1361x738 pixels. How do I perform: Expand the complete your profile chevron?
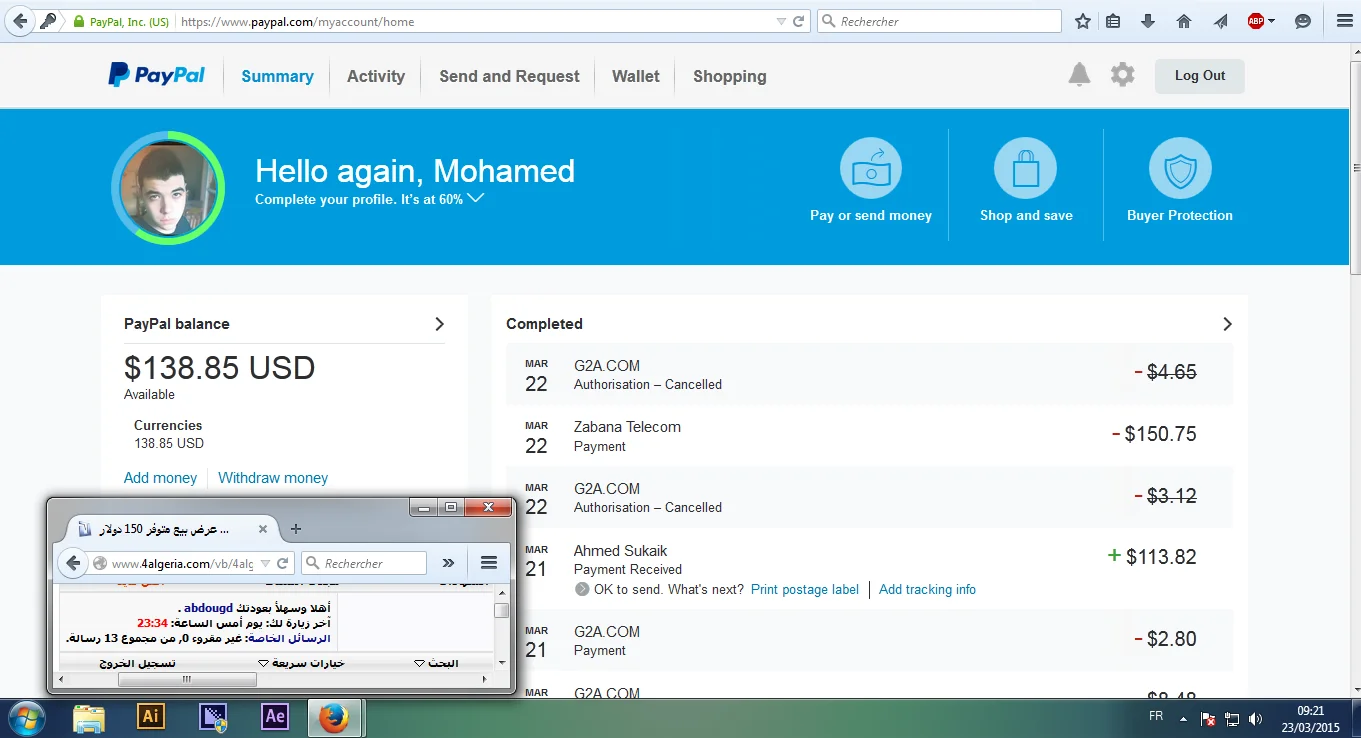pos(476,198)
